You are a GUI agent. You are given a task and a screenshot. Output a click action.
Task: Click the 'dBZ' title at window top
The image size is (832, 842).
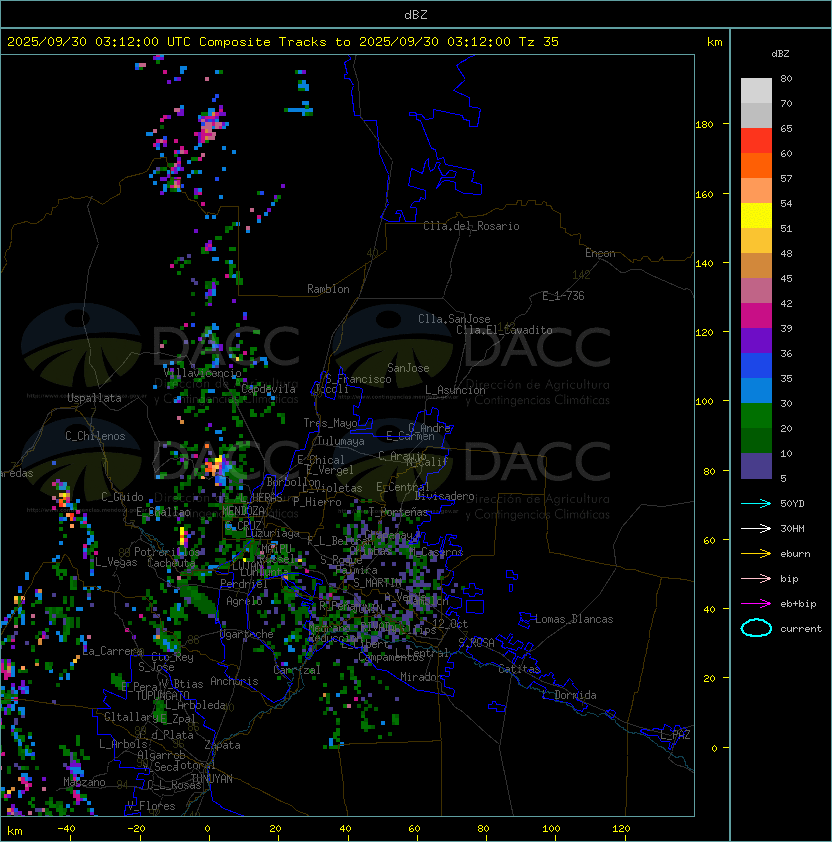(x=416, y=15)
